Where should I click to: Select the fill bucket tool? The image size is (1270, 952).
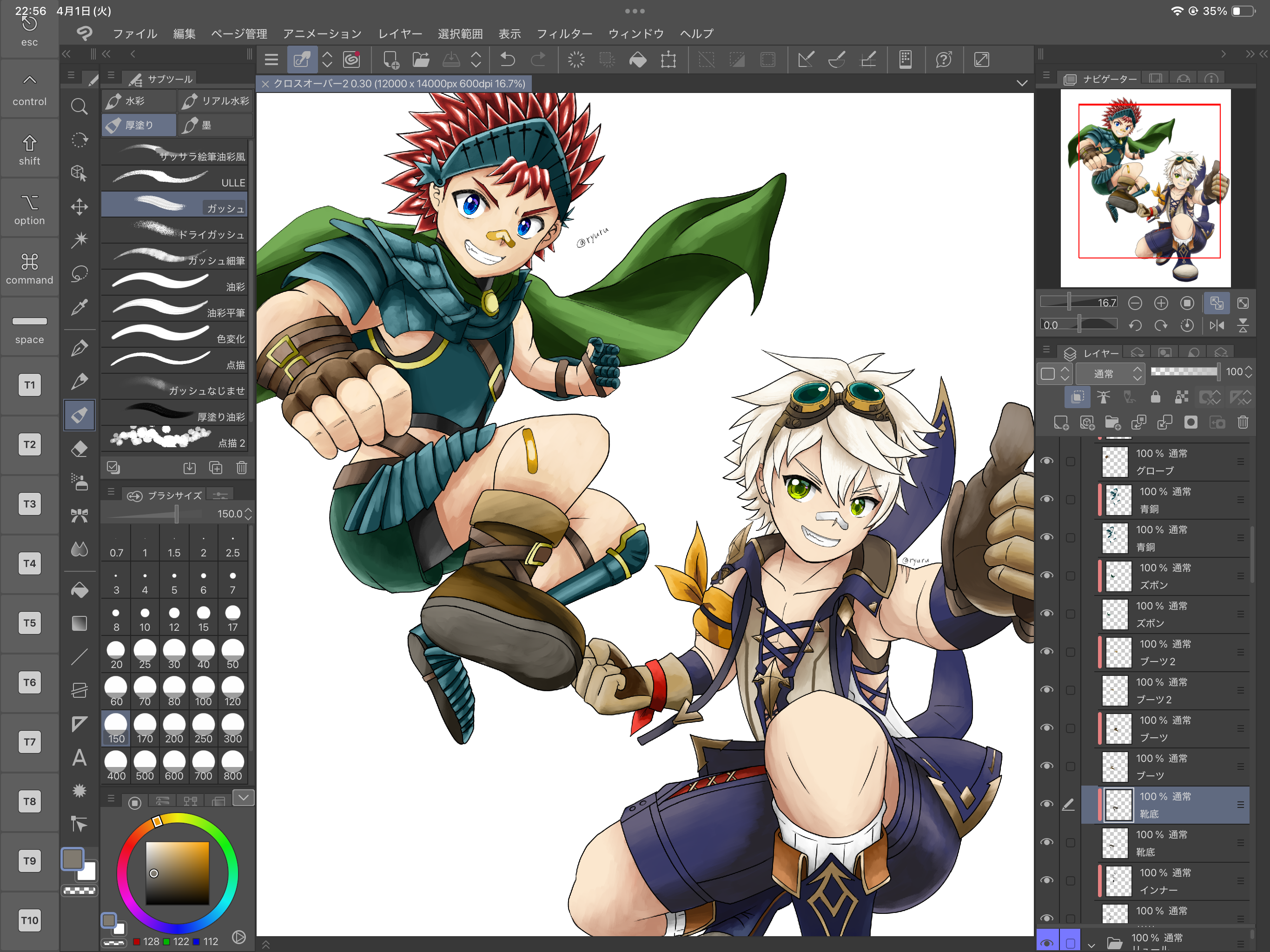point(79,590)
